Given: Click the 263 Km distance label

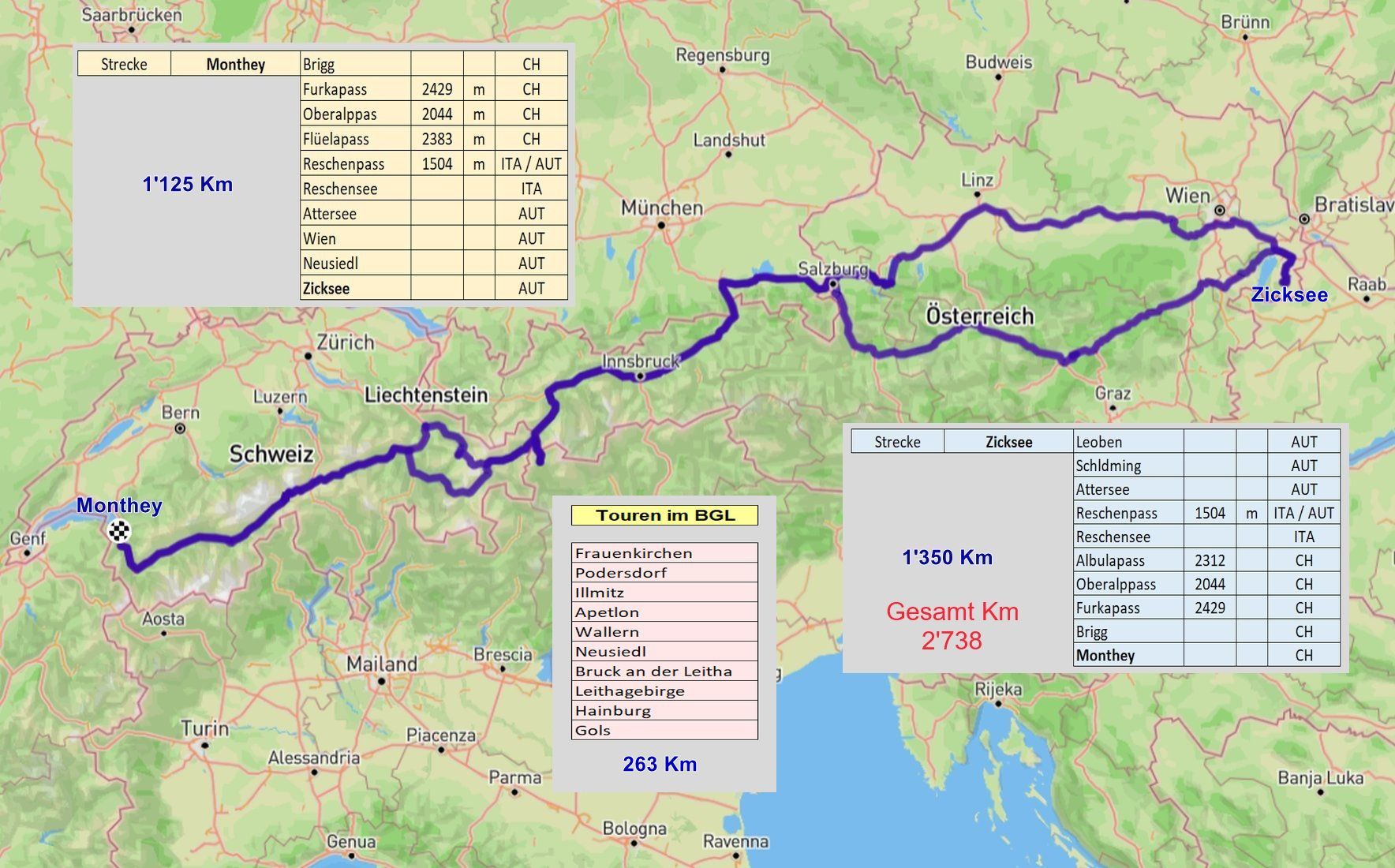Looking at the screenshot, I should click(x=660, y=764).
